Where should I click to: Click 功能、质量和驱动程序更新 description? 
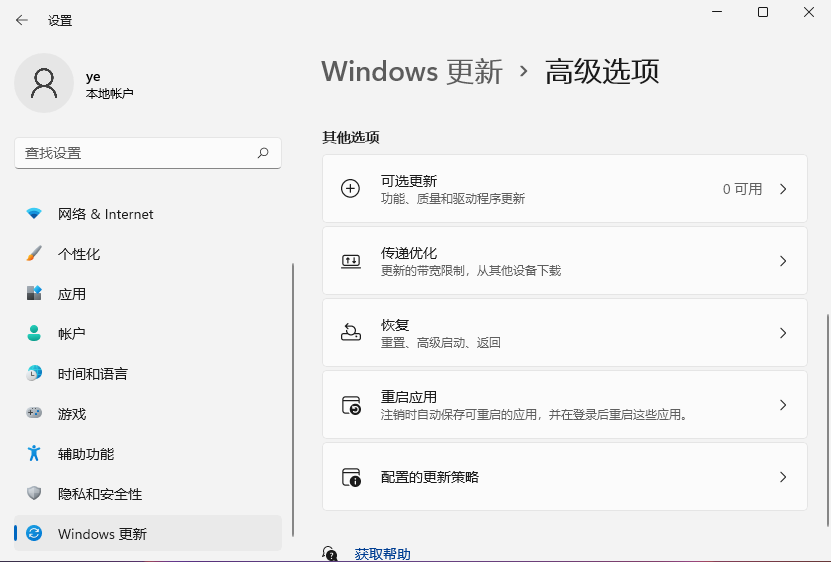pos(453,199)
